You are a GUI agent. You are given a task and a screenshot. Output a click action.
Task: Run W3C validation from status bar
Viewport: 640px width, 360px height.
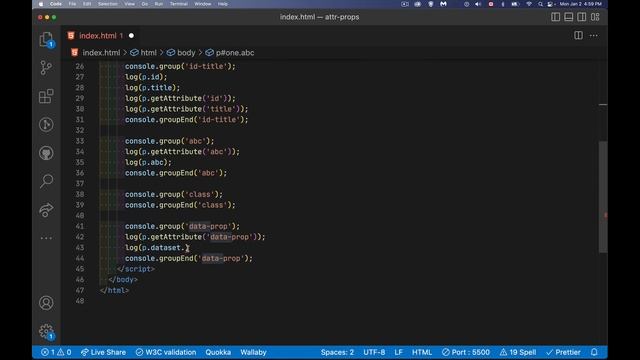(166, 352)
